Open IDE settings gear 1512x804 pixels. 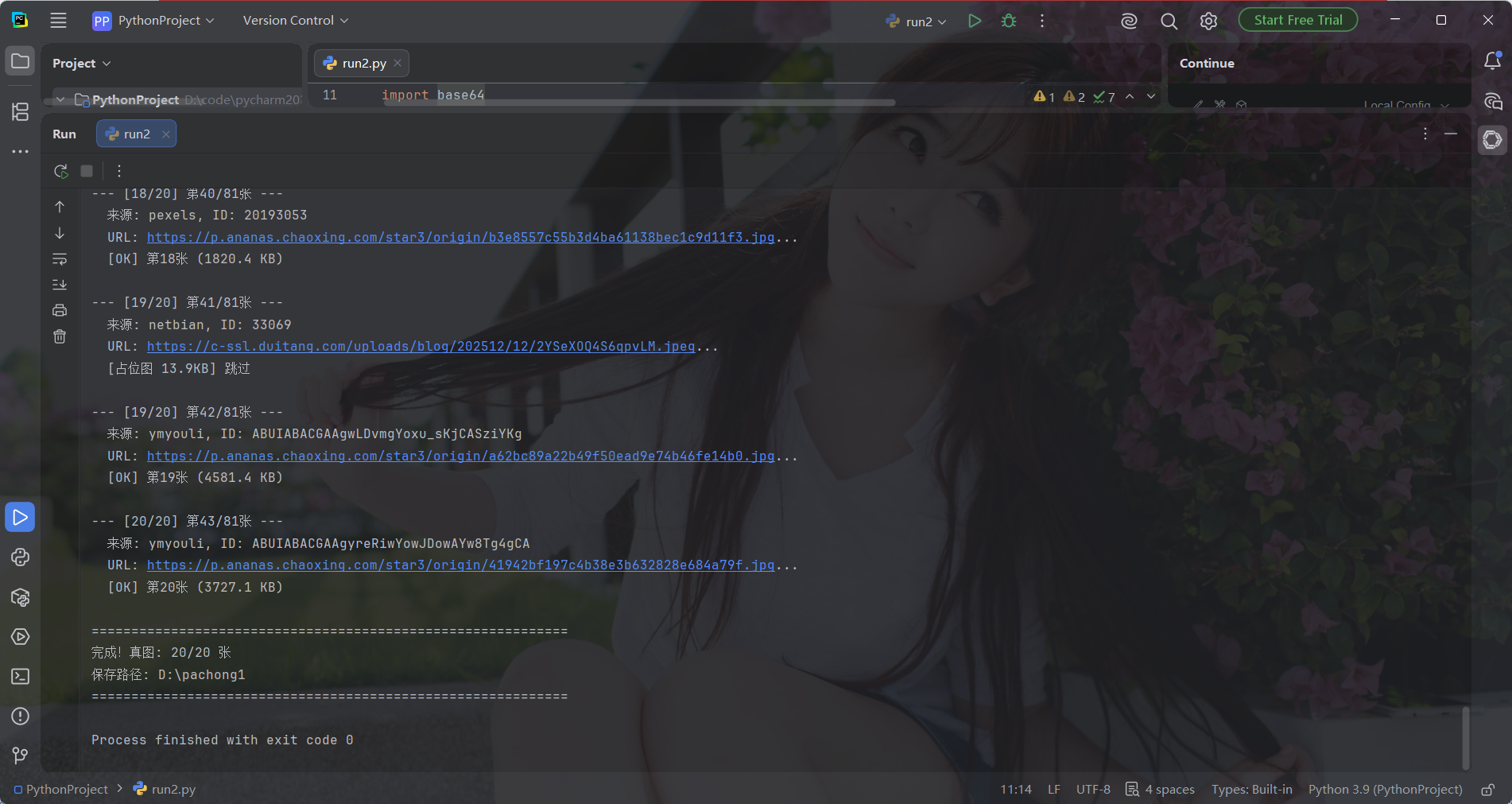pyautogui.click(x=1208, y=21)
